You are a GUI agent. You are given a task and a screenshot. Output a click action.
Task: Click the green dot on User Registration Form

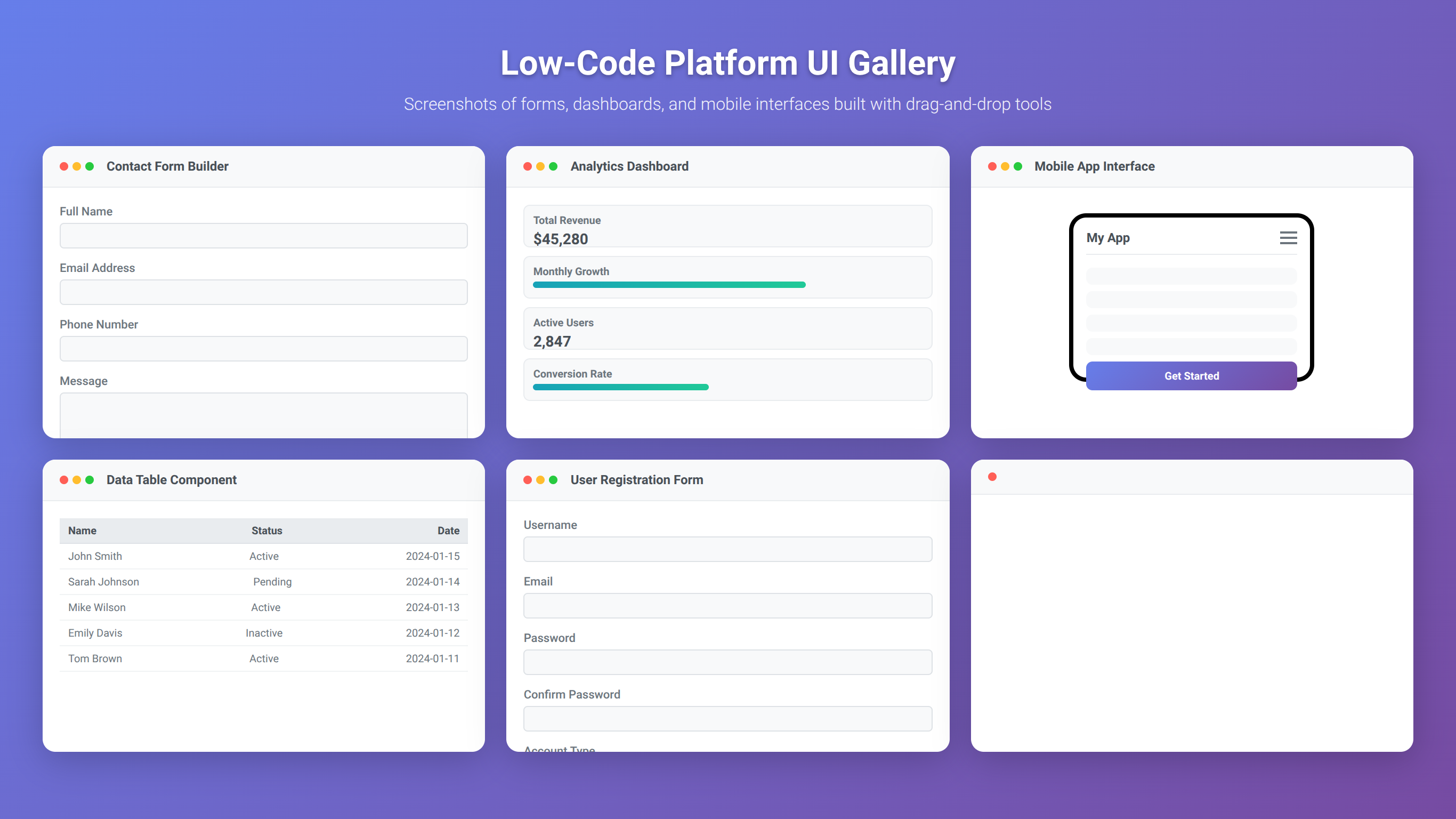(x=553, y=480)
